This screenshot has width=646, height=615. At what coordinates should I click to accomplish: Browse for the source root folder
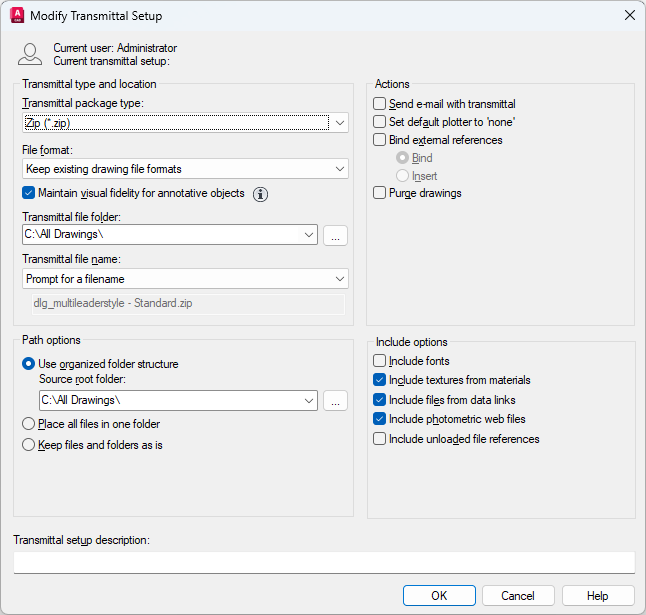click(335, 401)
